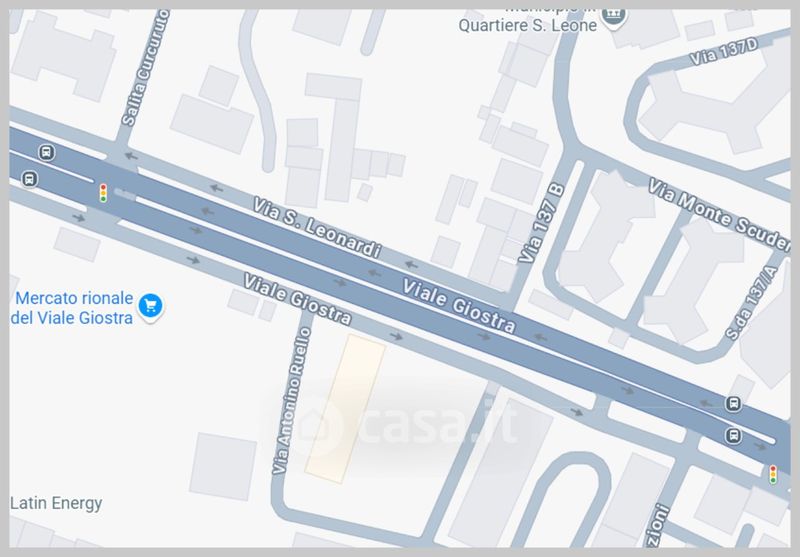The width and height of the screenshot is (800, 557).
Task: Click the traffic light icon near the S.da 137/A end
Action: pos(773,474)
